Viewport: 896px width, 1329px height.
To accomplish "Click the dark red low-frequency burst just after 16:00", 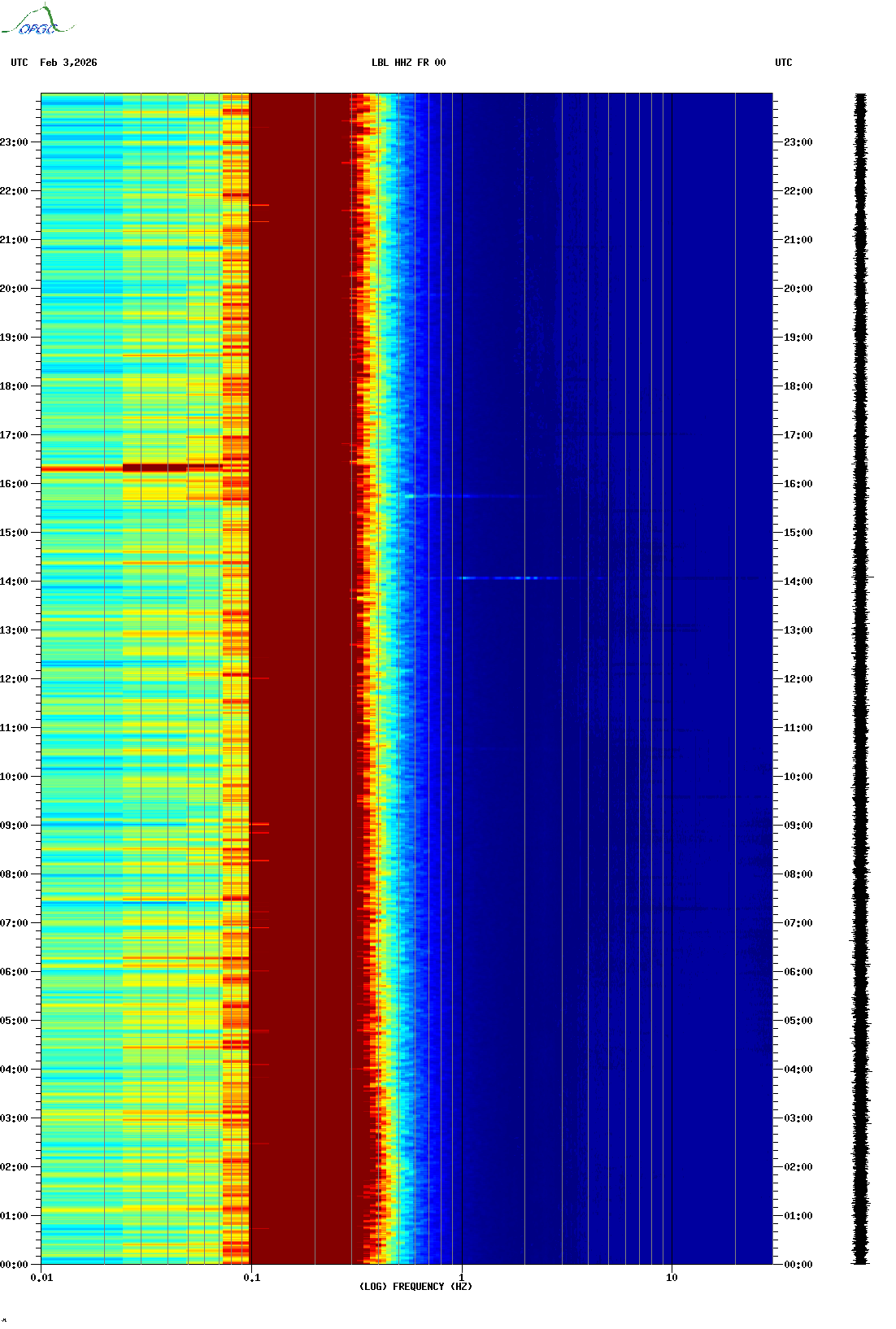I will click(x=154, y=468).
